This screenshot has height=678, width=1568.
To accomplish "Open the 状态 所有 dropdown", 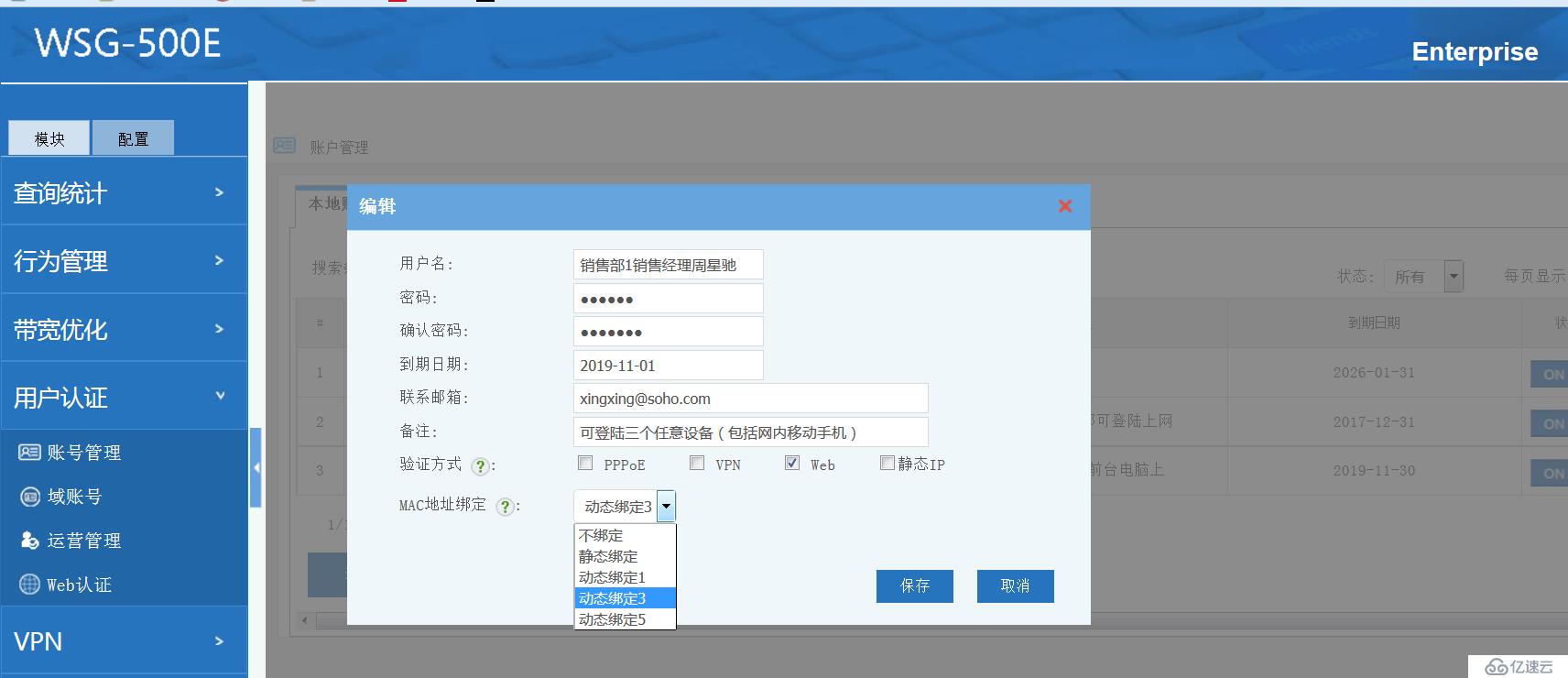I will [x=1423, y=276].
